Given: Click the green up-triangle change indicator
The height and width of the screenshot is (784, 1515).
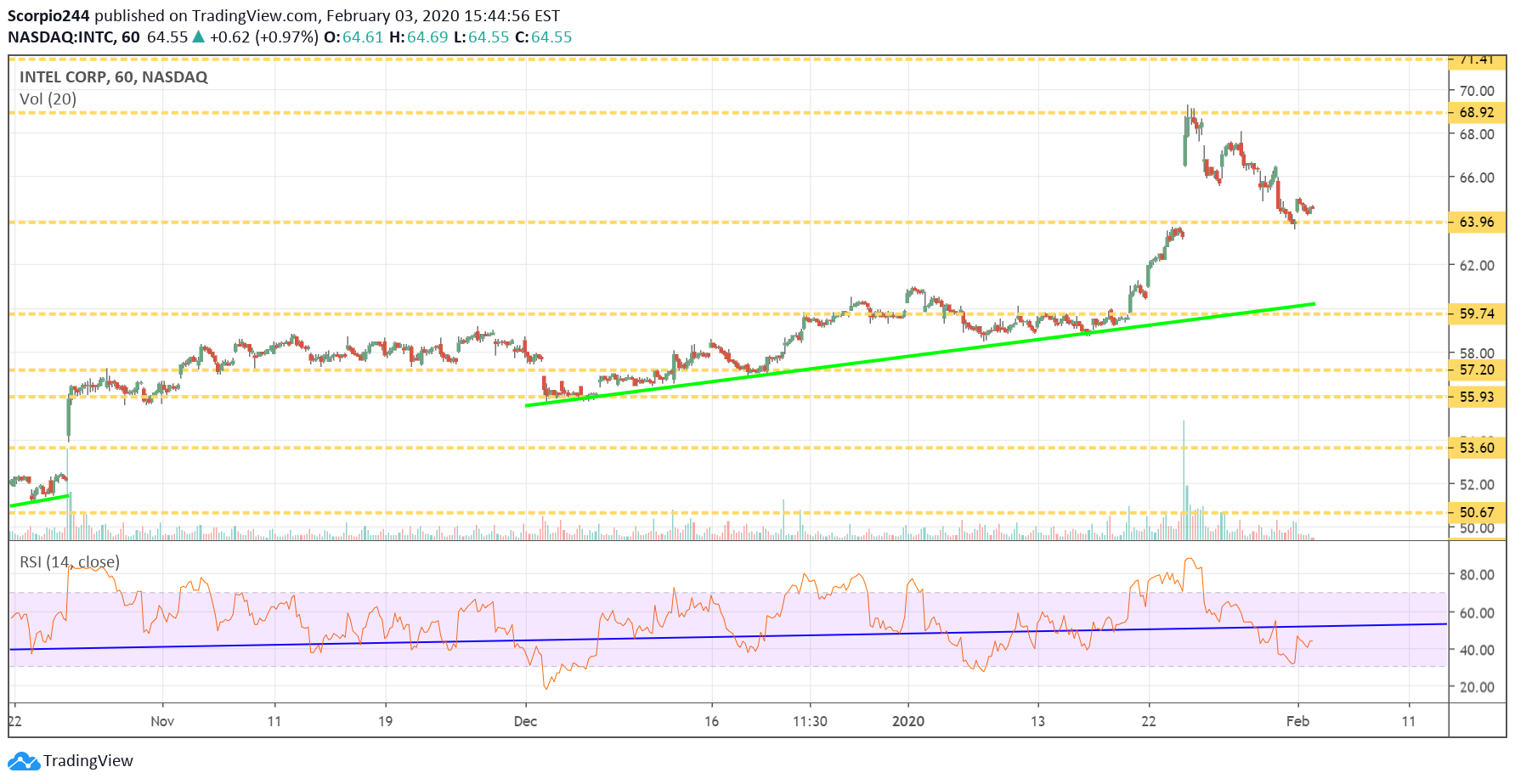Looking at the screenshot, I should (x=199, y=37).
